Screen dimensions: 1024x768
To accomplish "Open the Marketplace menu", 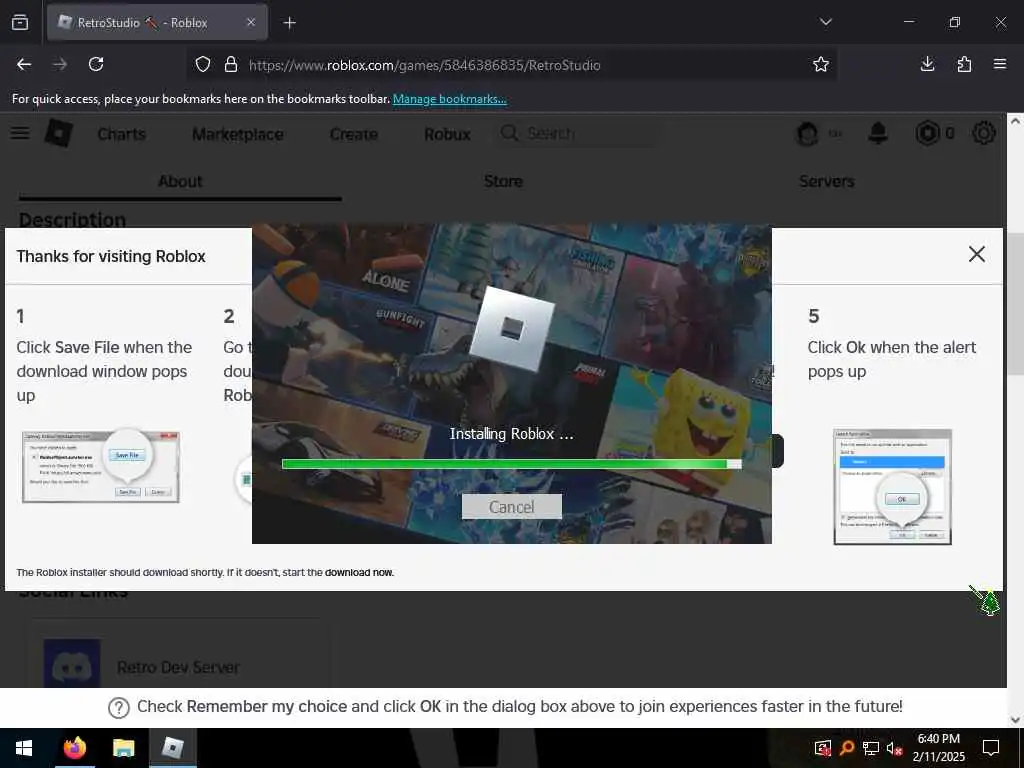I will point(238,134).
